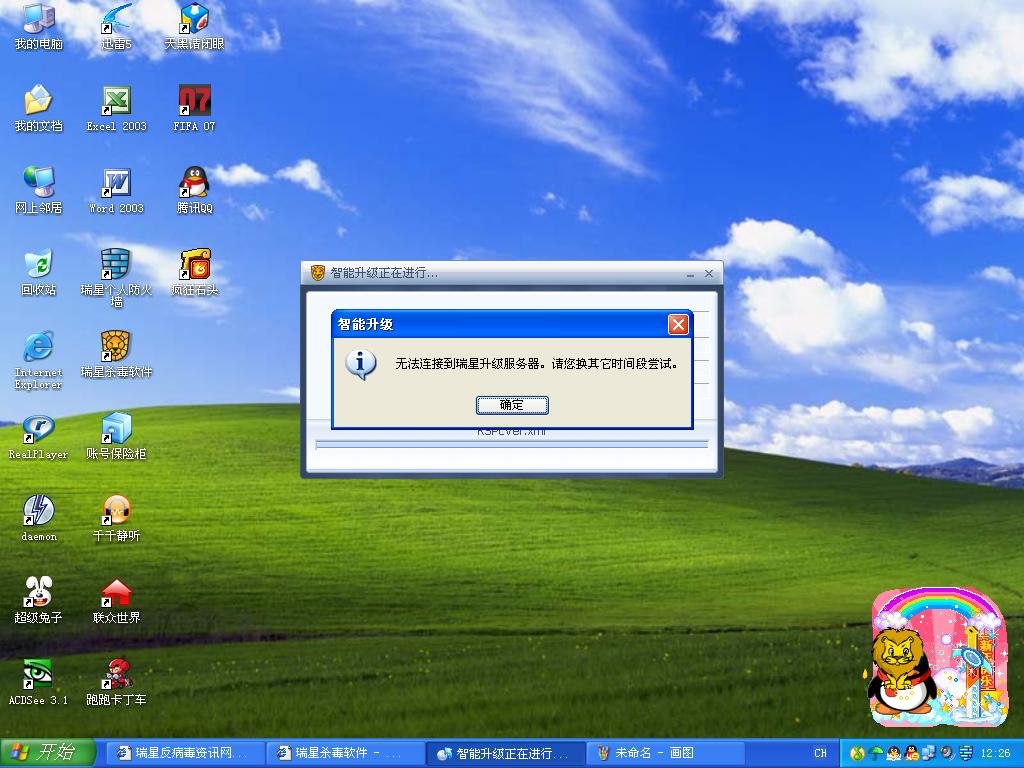This screenshot has height=768, width=1024.
Task: Click the taskbar clock showing 12:26
Action: point(996,754)
